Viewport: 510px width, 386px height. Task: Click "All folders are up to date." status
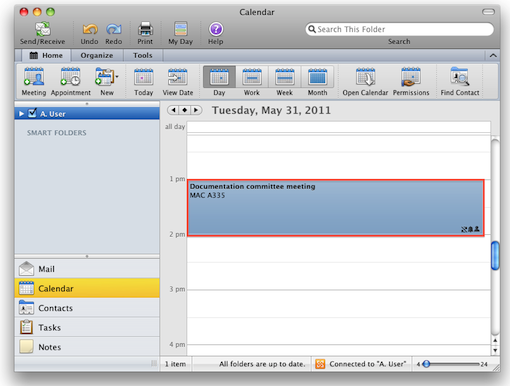262,364
